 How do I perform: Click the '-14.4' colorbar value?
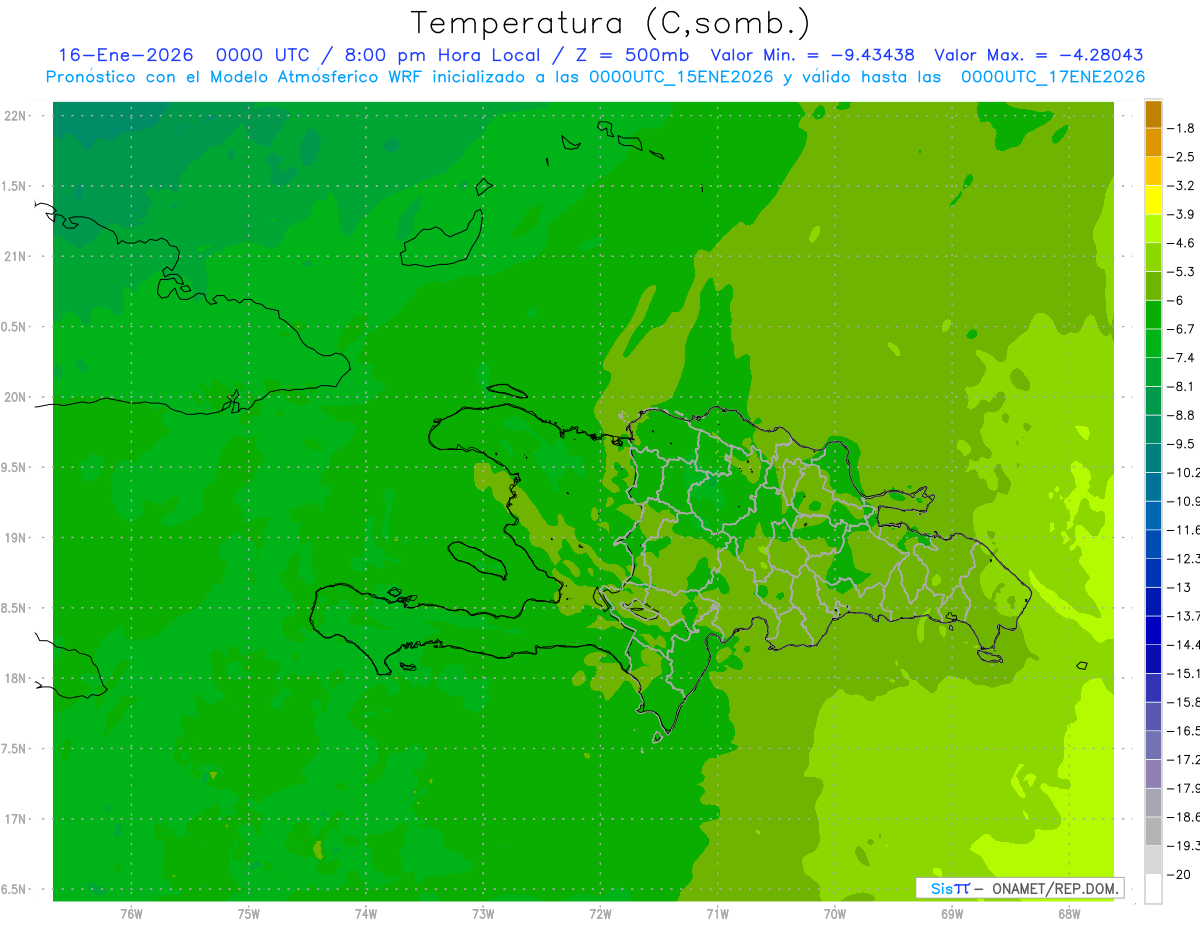click(x=1183, y=644)
